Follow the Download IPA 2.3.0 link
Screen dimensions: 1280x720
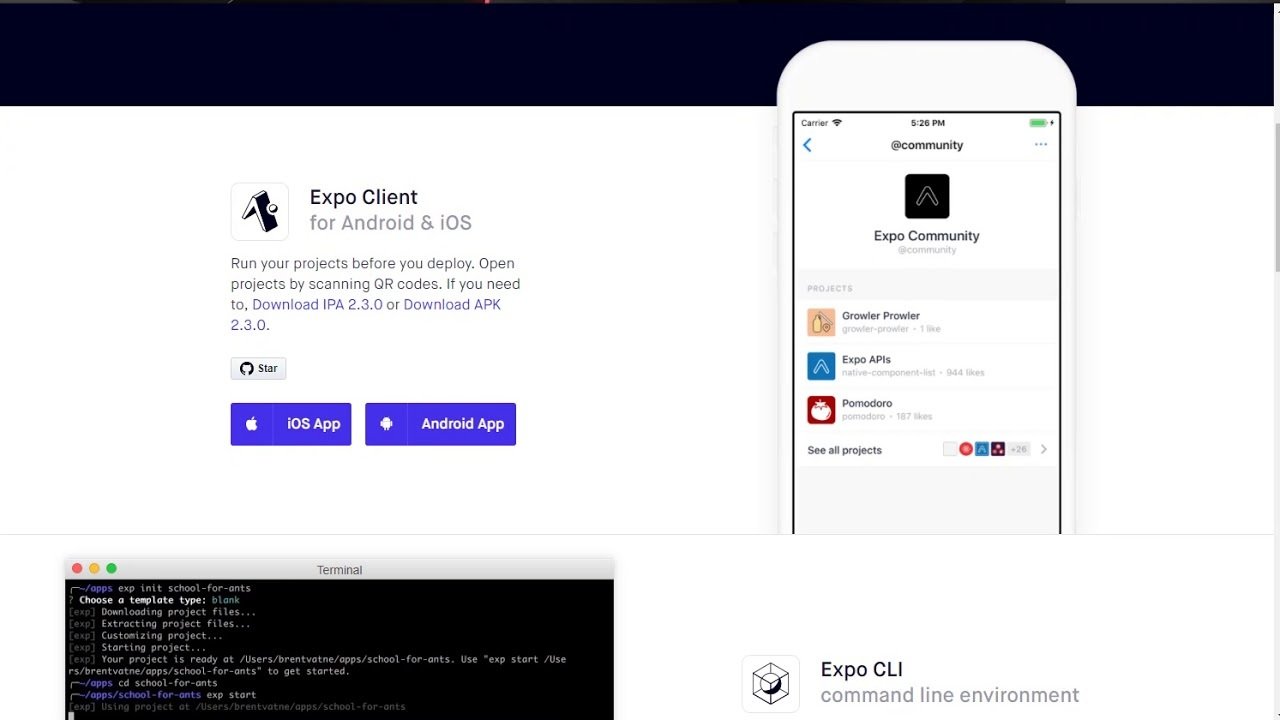coord(317,304)
